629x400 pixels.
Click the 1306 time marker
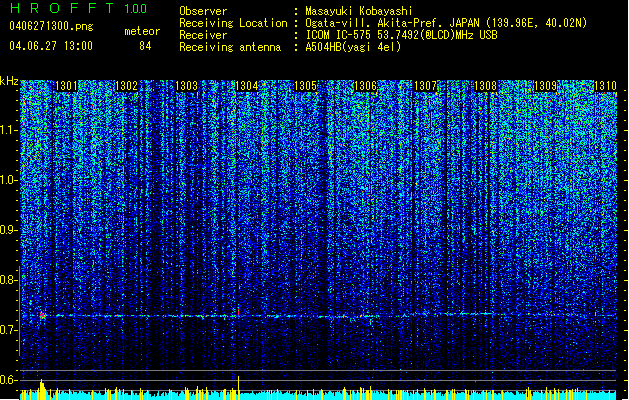click(x=365, y=86)
